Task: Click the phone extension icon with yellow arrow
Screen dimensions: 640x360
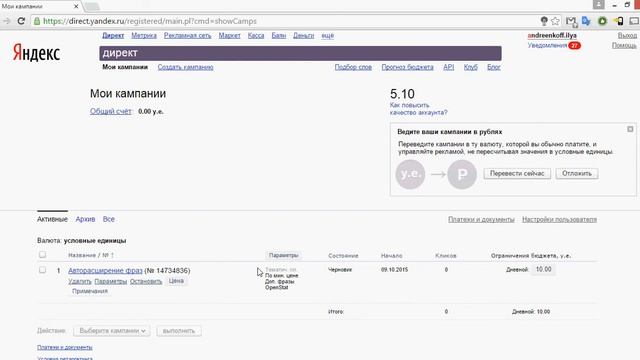Action: tap(619, 21)
